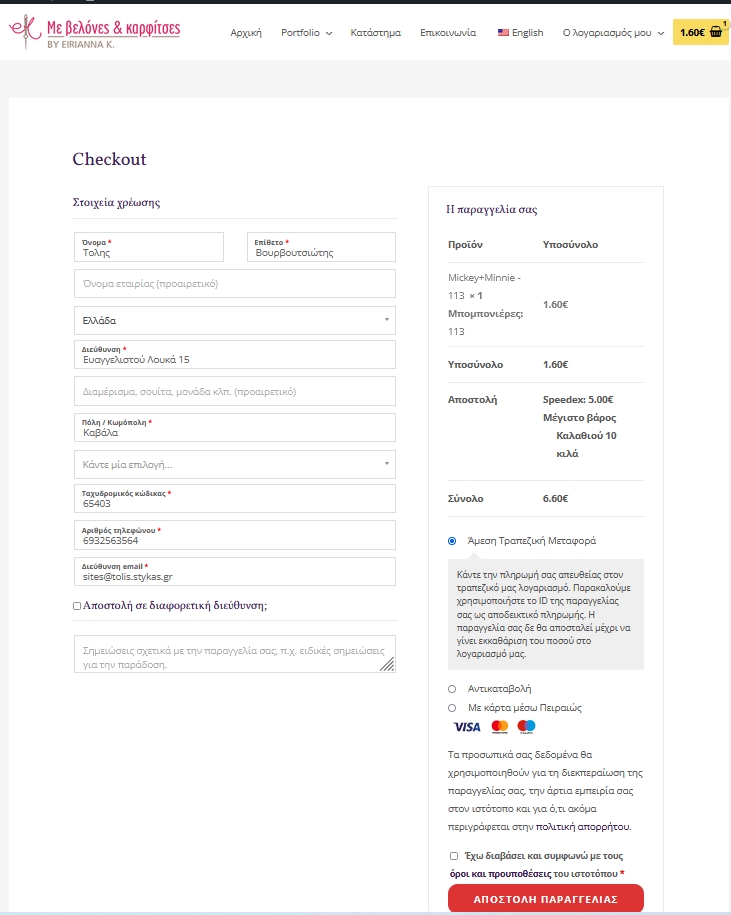Open Επικοινωνία contact page

point(448,33)
